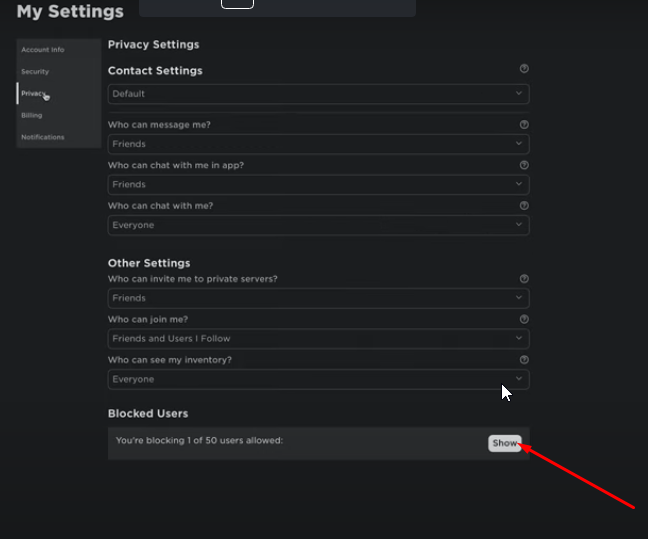
Task: Open the Billing tab
Action: click(59, 115)
